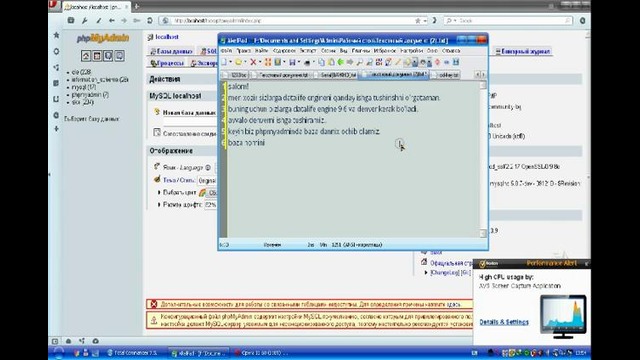Click Opera's fast-forward arrow button
The height and width of the screenshot is (360, 640).
point(137,20)
